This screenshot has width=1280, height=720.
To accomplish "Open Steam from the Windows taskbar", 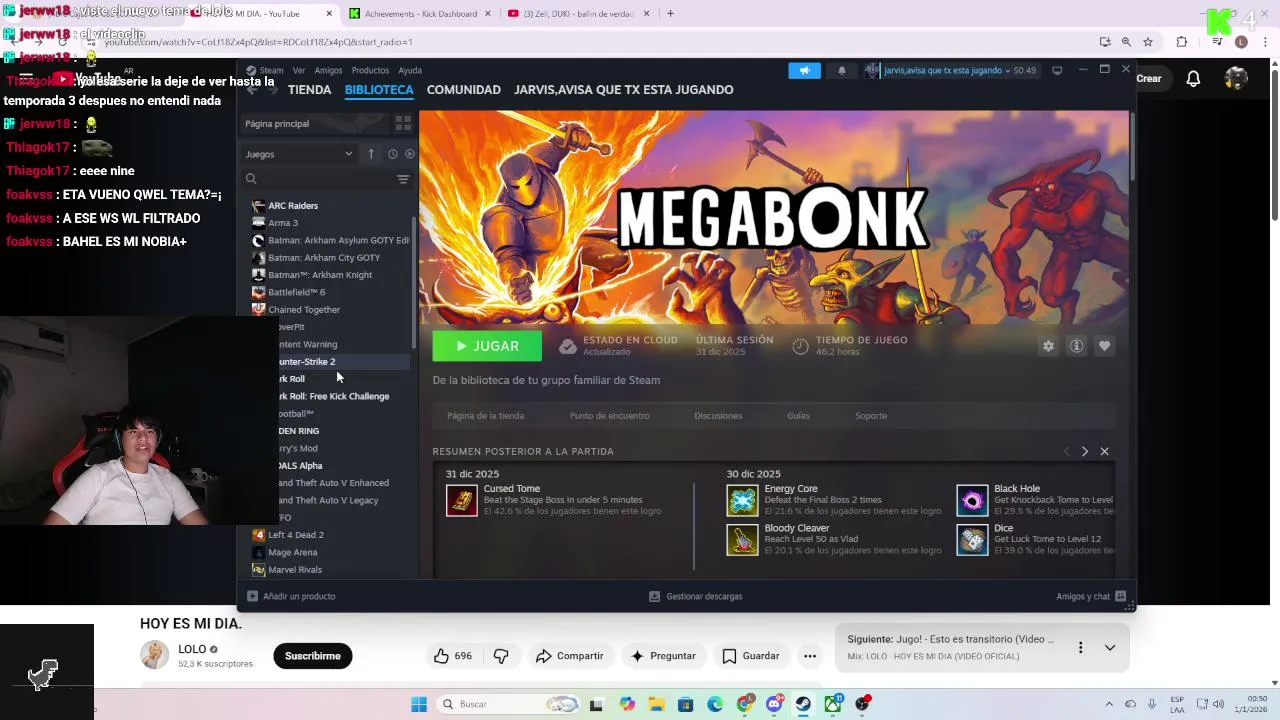I will tap(803, 704).
